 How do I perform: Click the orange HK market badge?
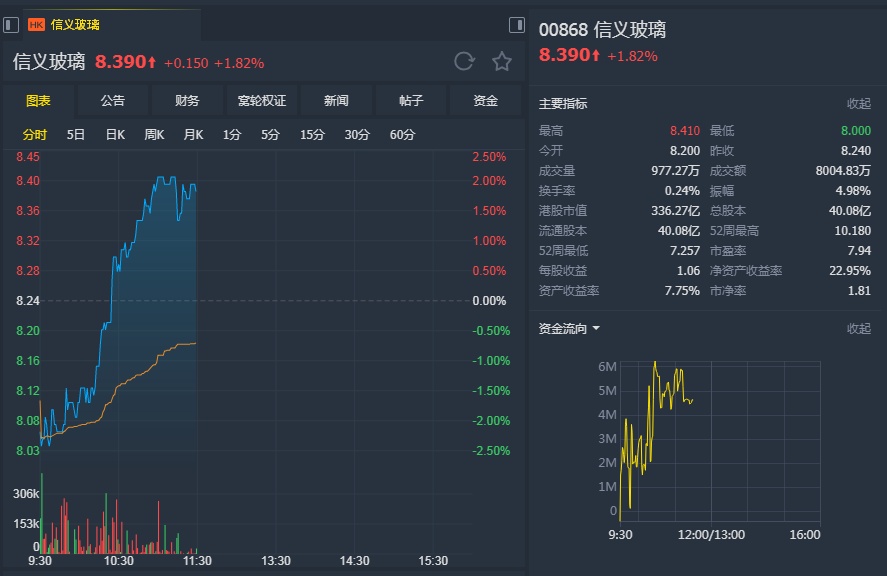click(36, 25)
